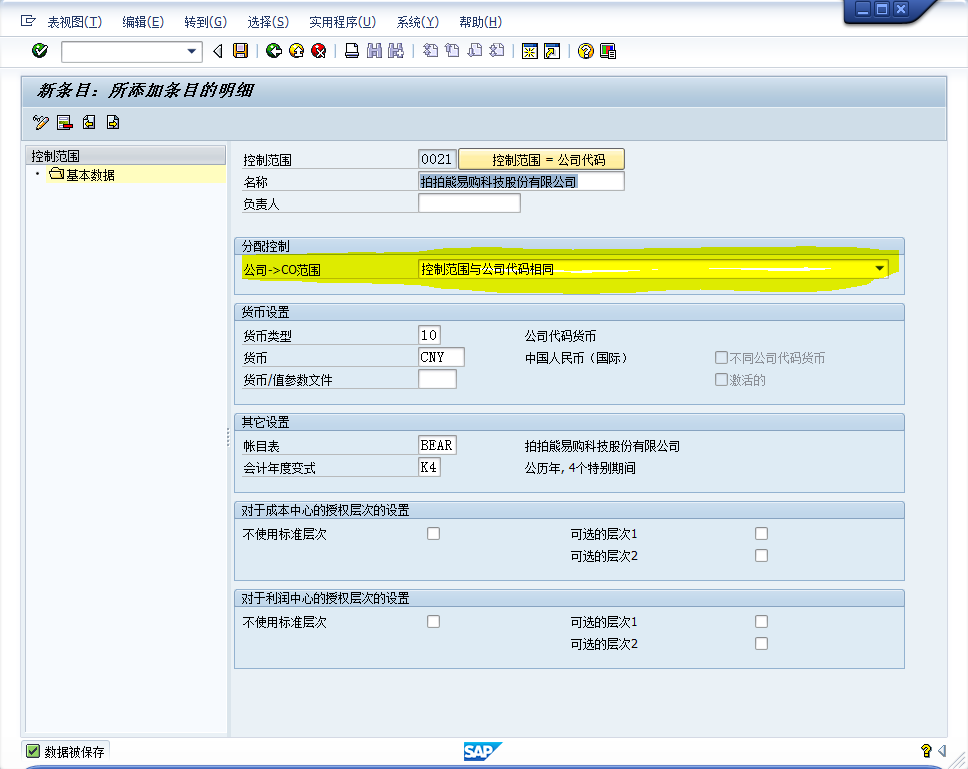This screenshot has height=769, width=968.
Task: Collapse command field with the left triangle
Action: coord(217,51)
